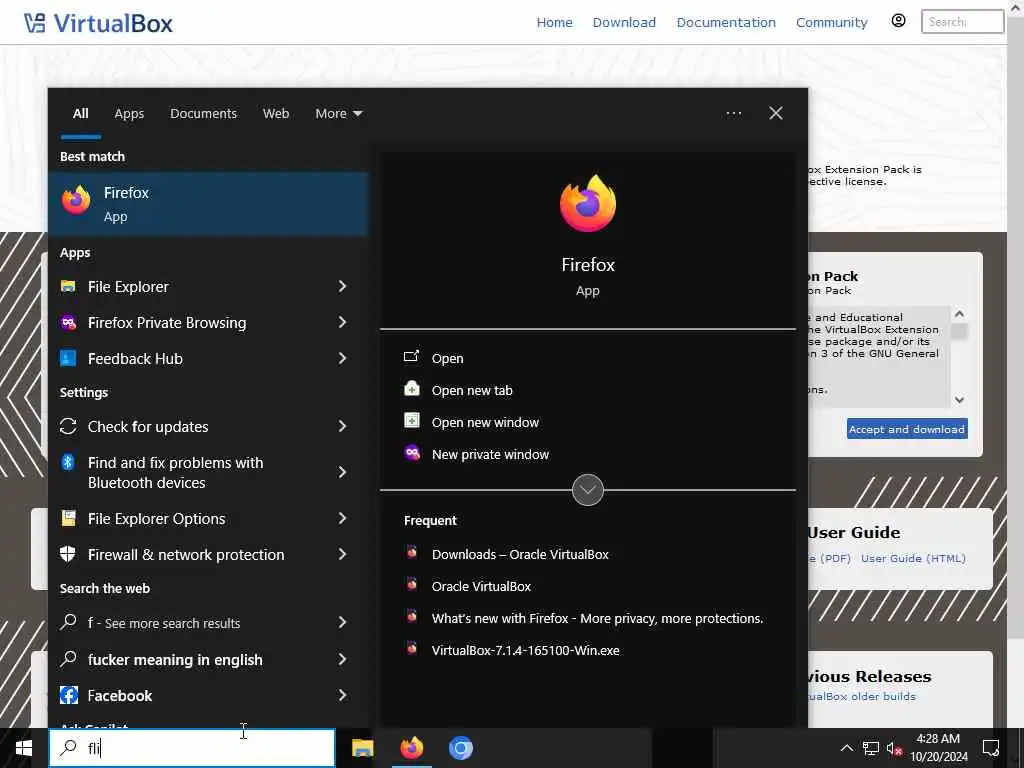This screenshot has width=1024, height=768.
Task: Open the More filter dropdown
Action: 338,114
